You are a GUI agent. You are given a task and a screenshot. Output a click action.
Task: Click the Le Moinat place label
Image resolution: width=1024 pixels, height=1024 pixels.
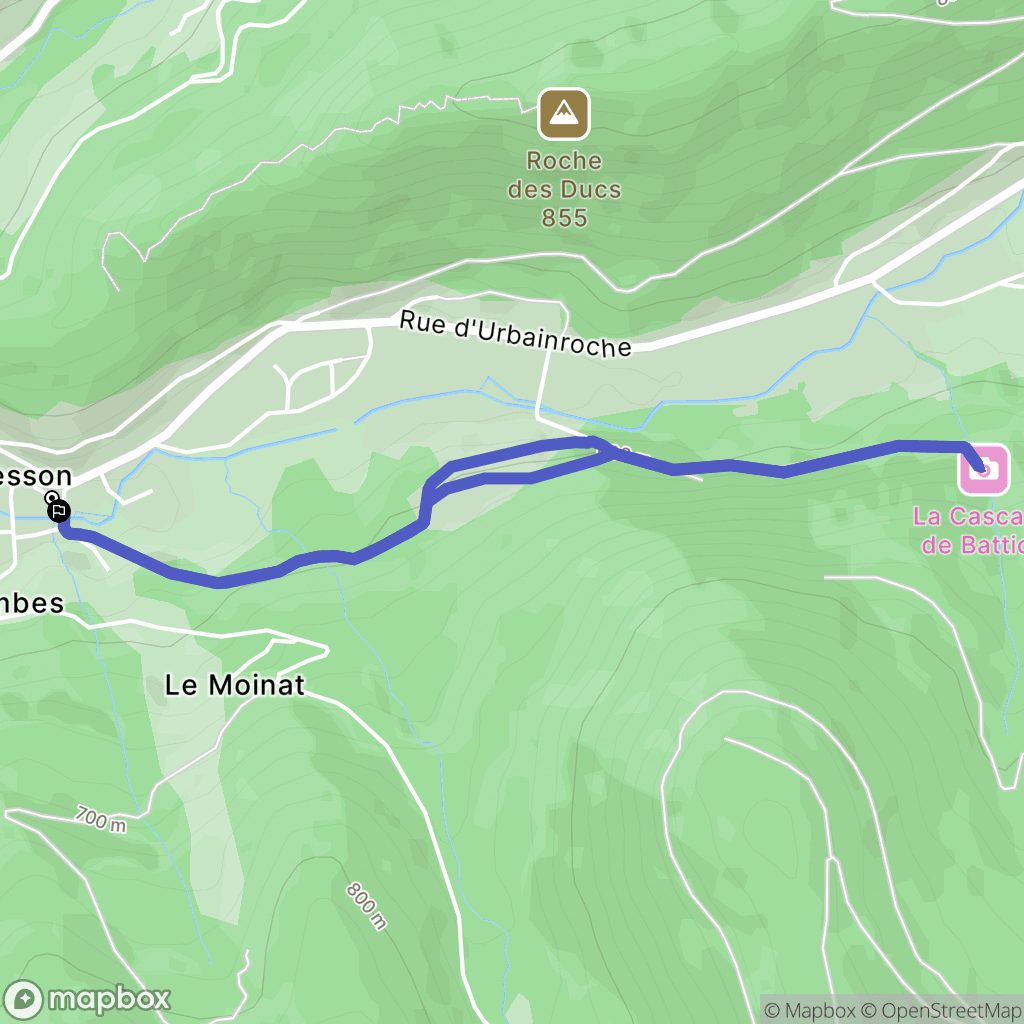click(x=234, y=685)
